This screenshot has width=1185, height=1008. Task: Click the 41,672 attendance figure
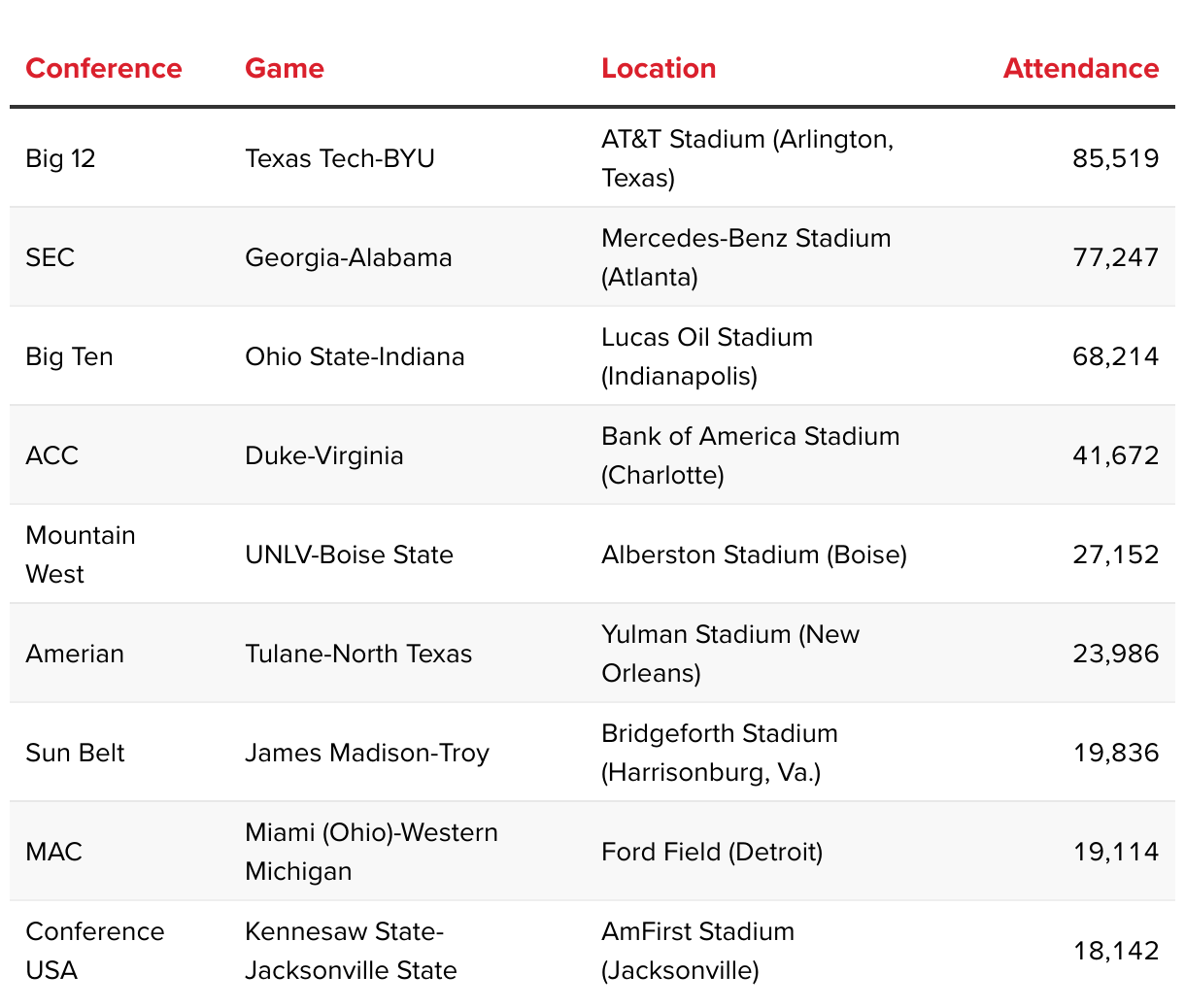1115,455
